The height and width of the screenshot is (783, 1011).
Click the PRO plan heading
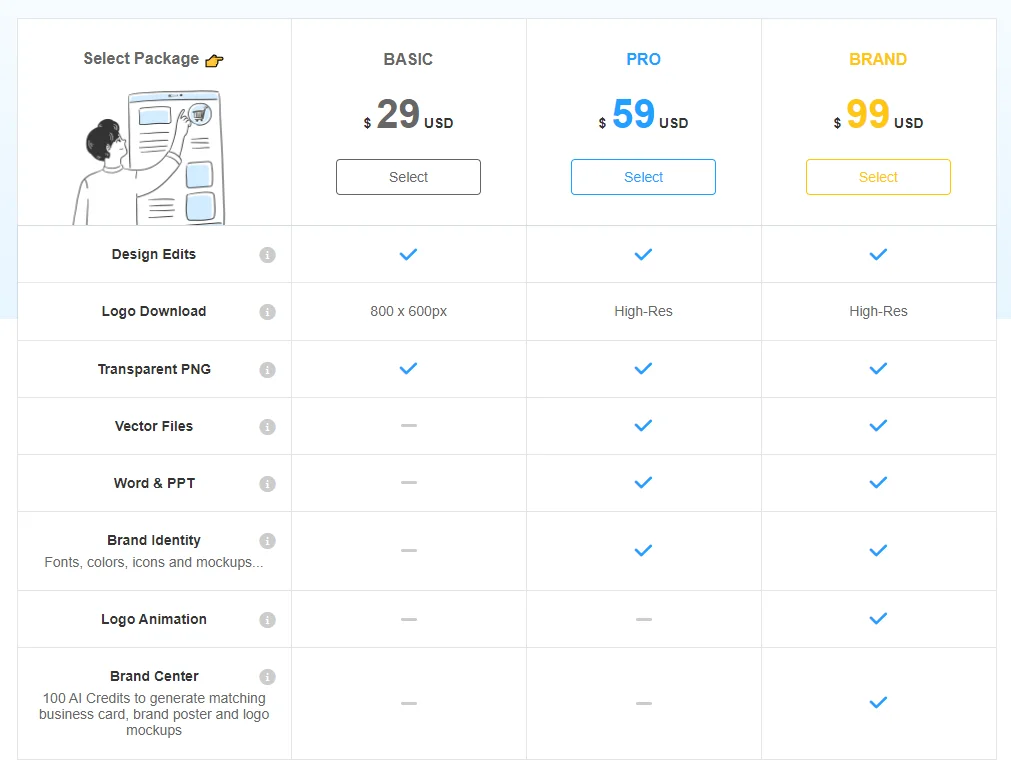click(x=643, y=59)
